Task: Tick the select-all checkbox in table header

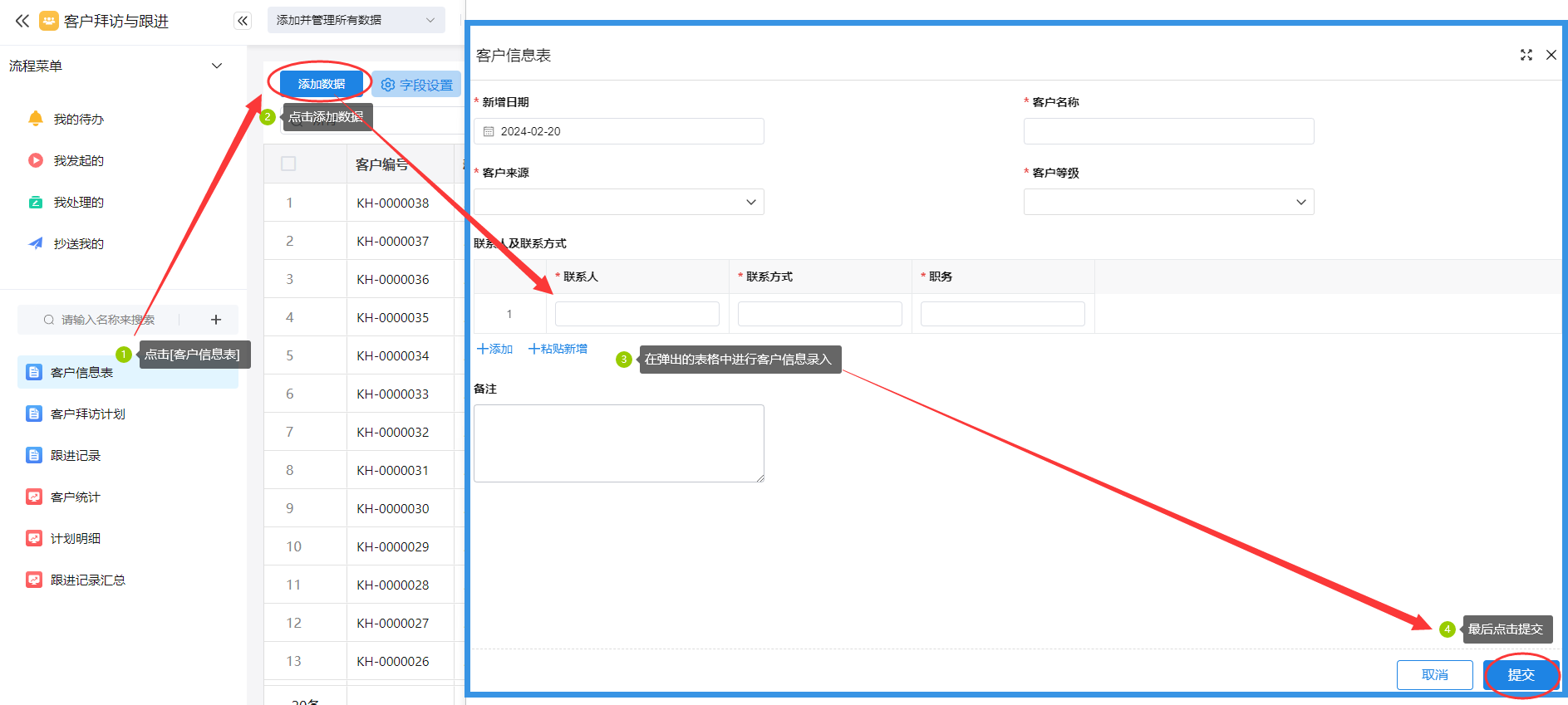Action: click(x=288, y=164)
